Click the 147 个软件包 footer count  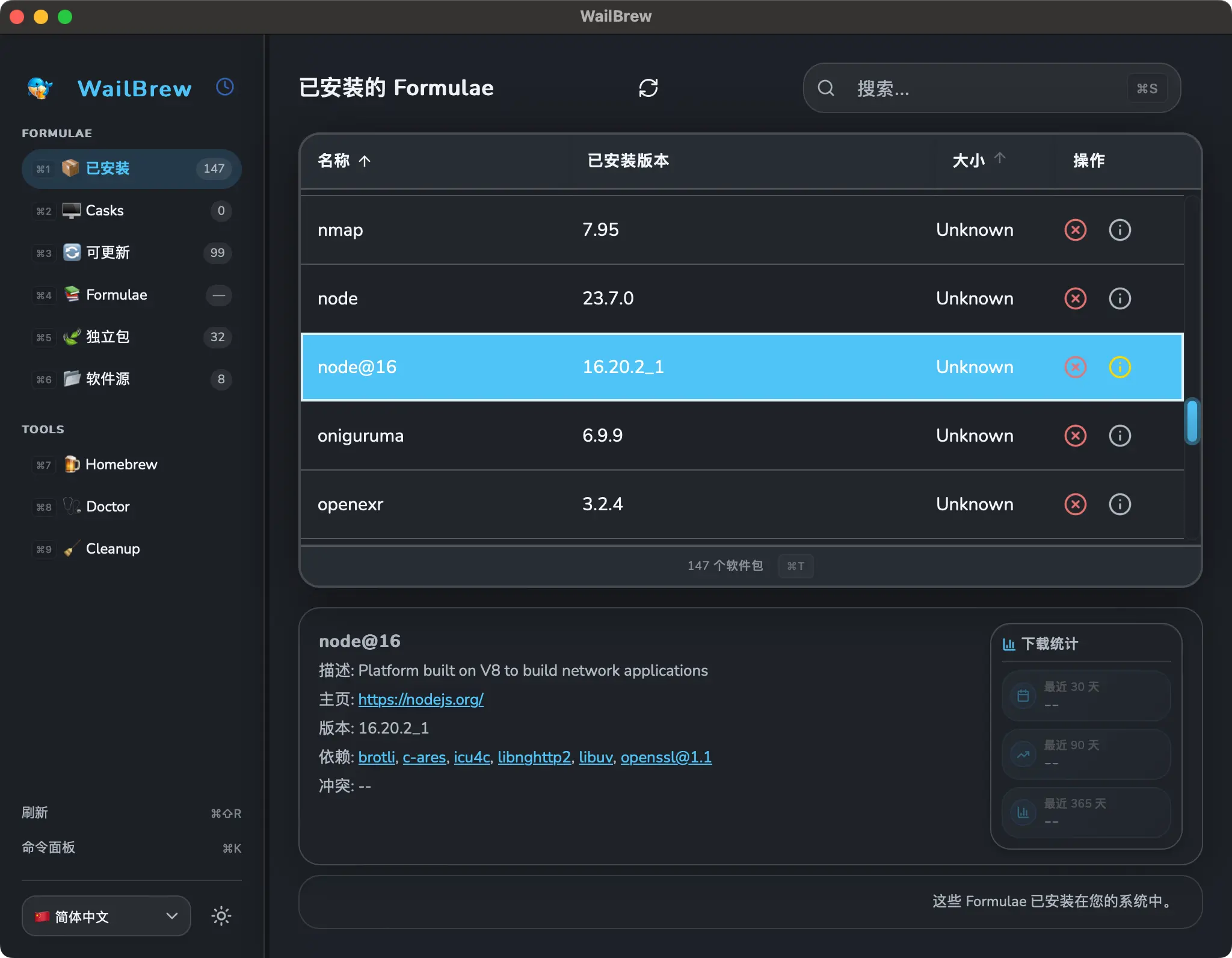click(725, 566)
